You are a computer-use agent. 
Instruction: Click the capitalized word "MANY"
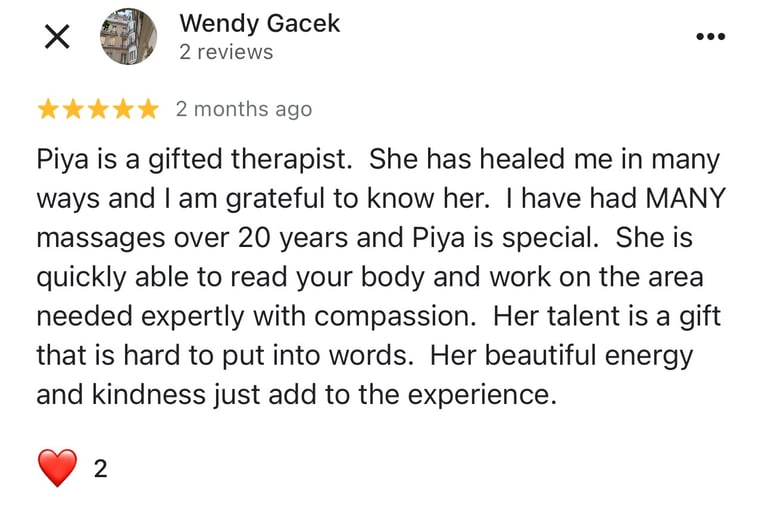(x=685, y=198)
